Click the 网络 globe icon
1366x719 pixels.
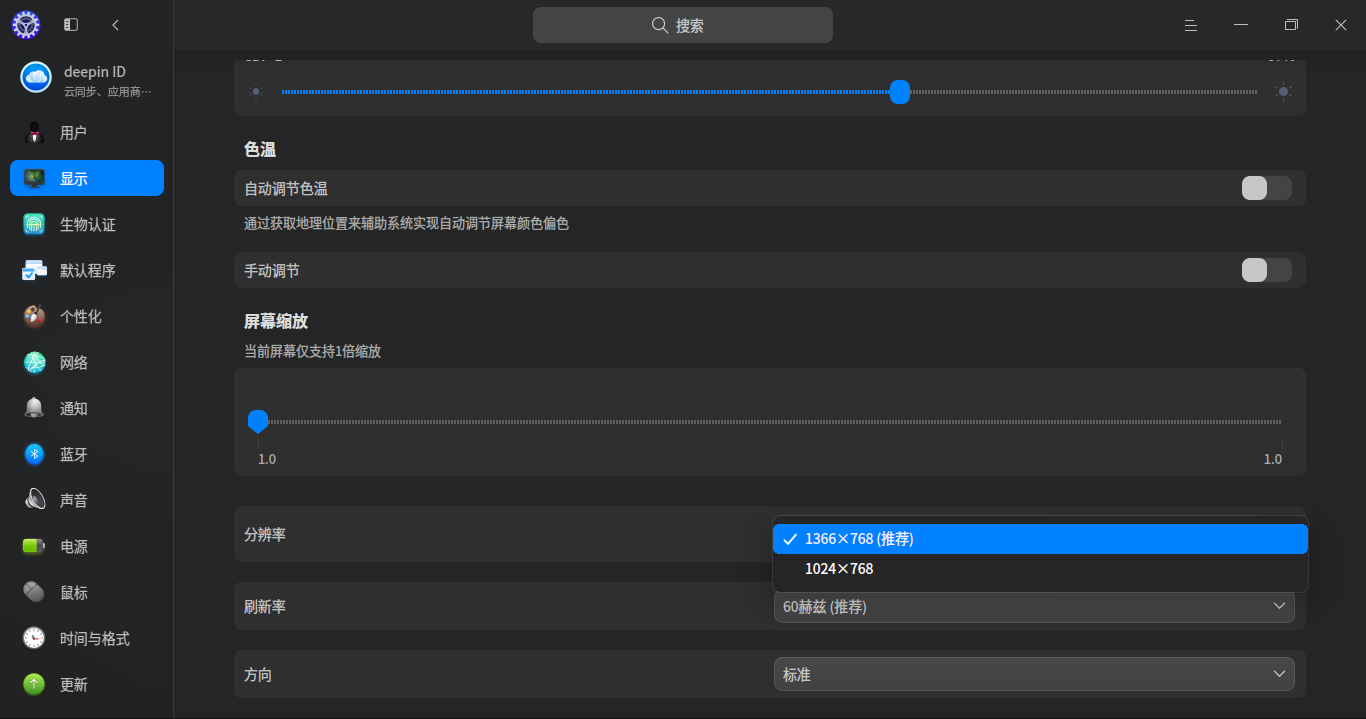coord(35,363)
